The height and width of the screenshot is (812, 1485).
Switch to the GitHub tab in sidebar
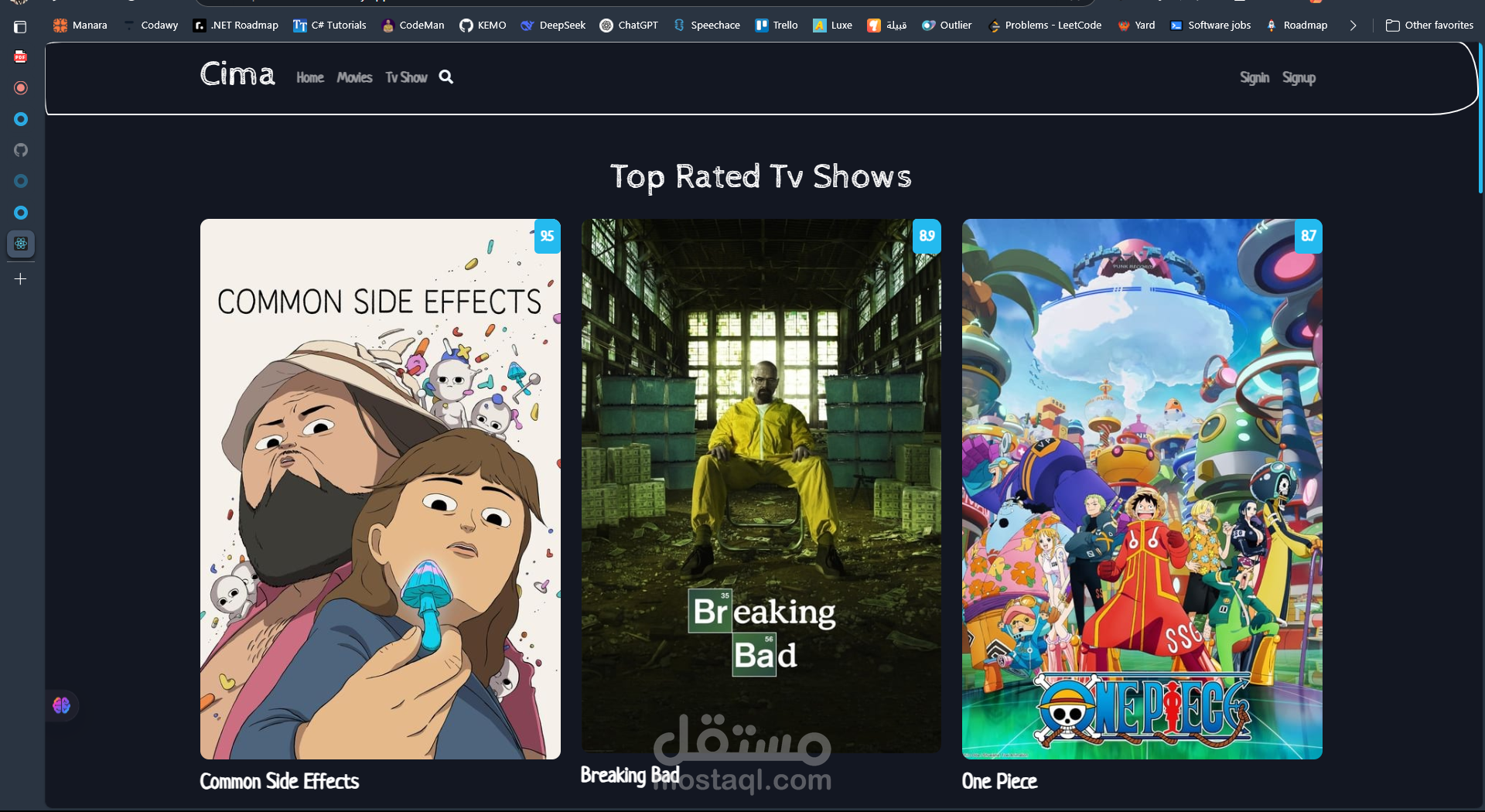tap(21, 150)
